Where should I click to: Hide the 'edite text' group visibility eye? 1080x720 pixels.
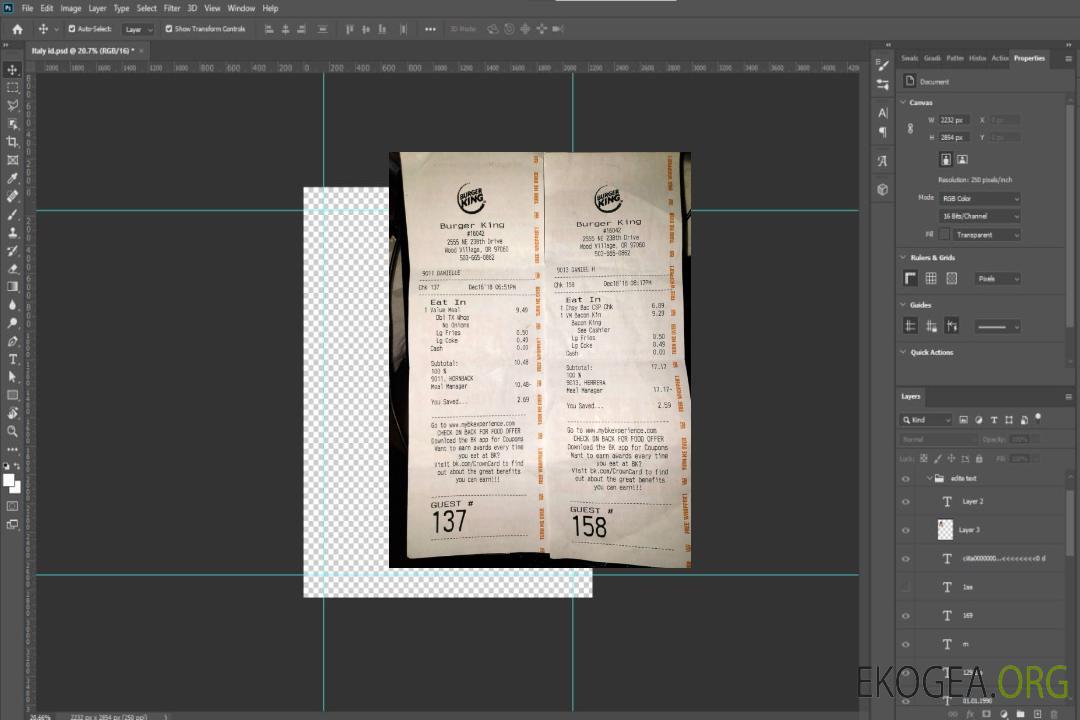click(x=906, y=479)
